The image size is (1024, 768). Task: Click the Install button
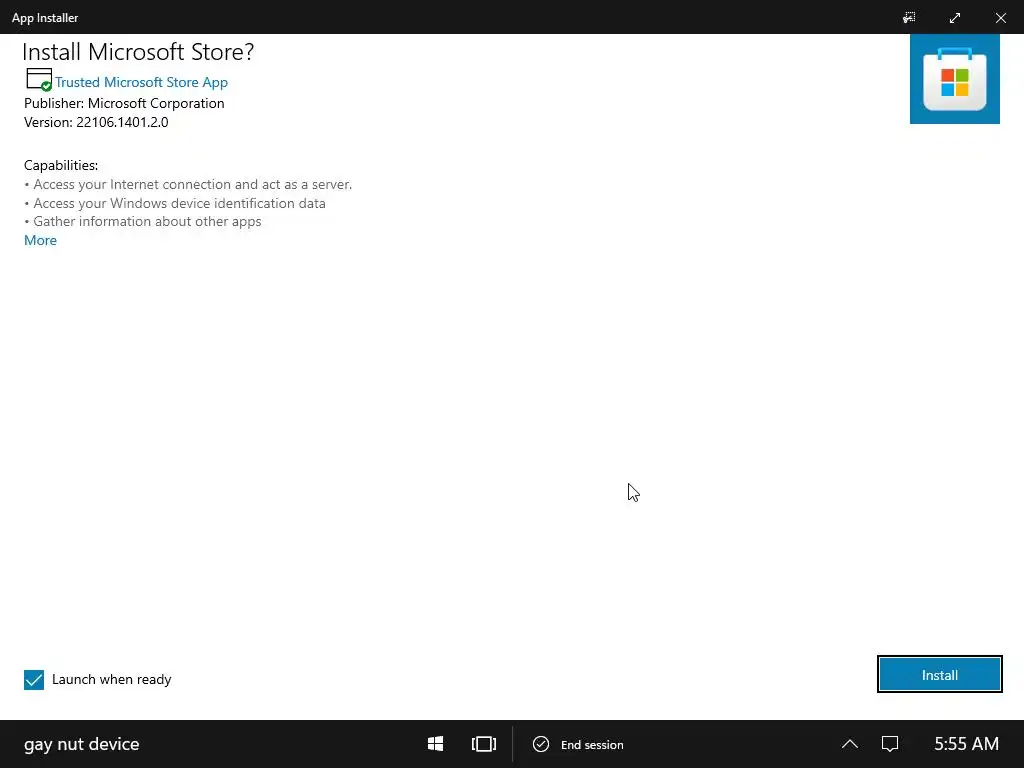click(939, 675)
